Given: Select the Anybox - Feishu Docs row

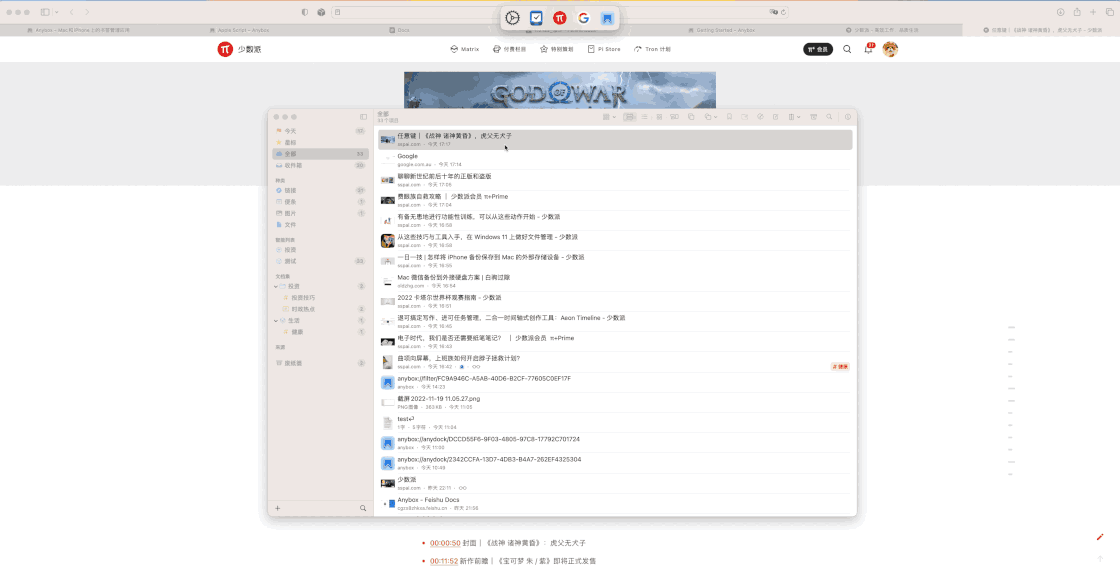Looking at the screenshot, I should tap(616, 504).
